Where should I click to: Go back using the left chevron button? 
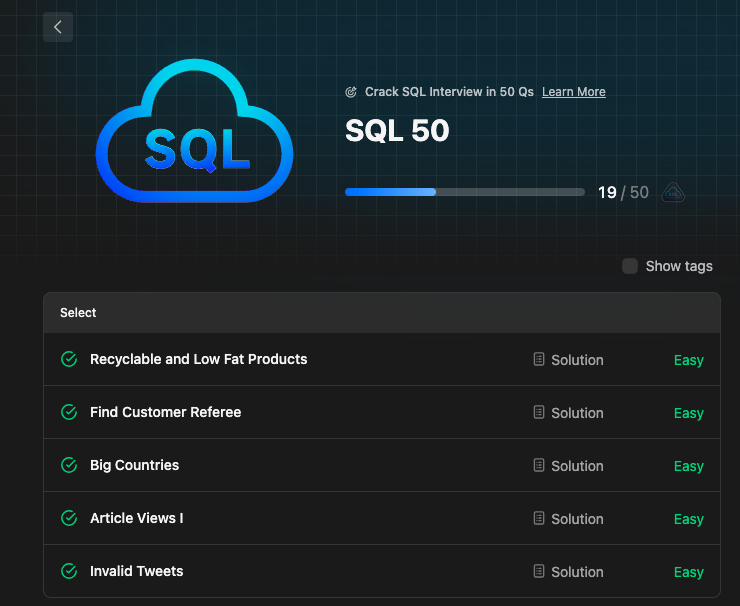click(58, 27)
